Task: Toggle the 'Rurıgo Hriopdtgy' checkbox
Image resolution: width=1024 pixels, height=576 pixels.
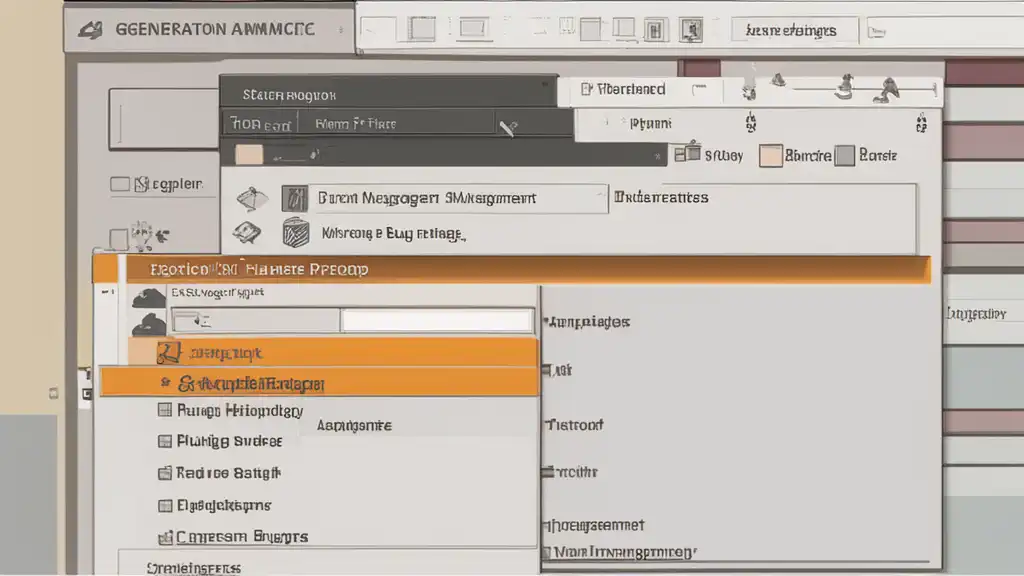Action: (165, 409)
